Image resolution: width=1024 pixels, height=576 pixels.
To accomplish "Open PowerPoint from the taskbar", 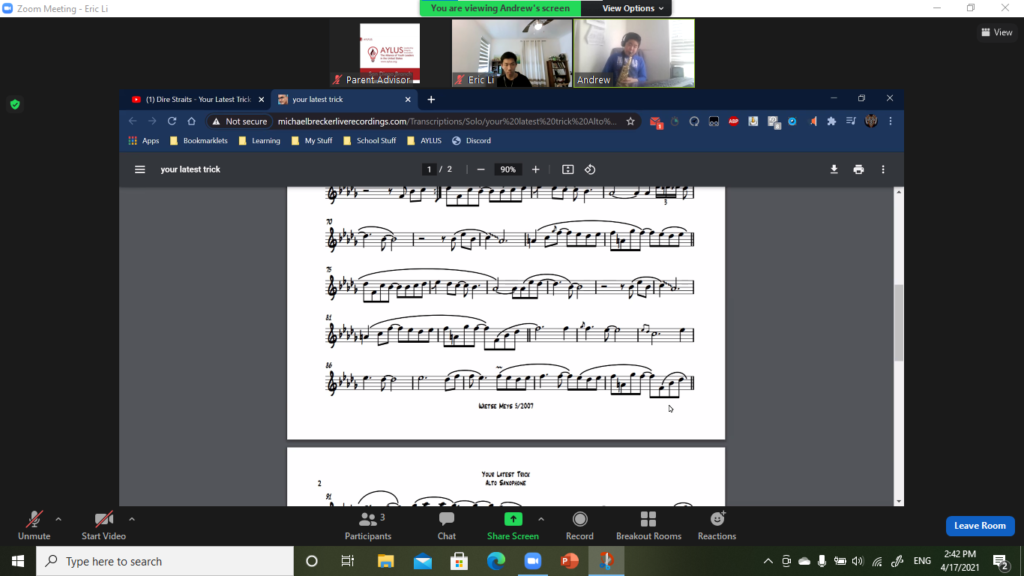I will (x=569, y=561).
